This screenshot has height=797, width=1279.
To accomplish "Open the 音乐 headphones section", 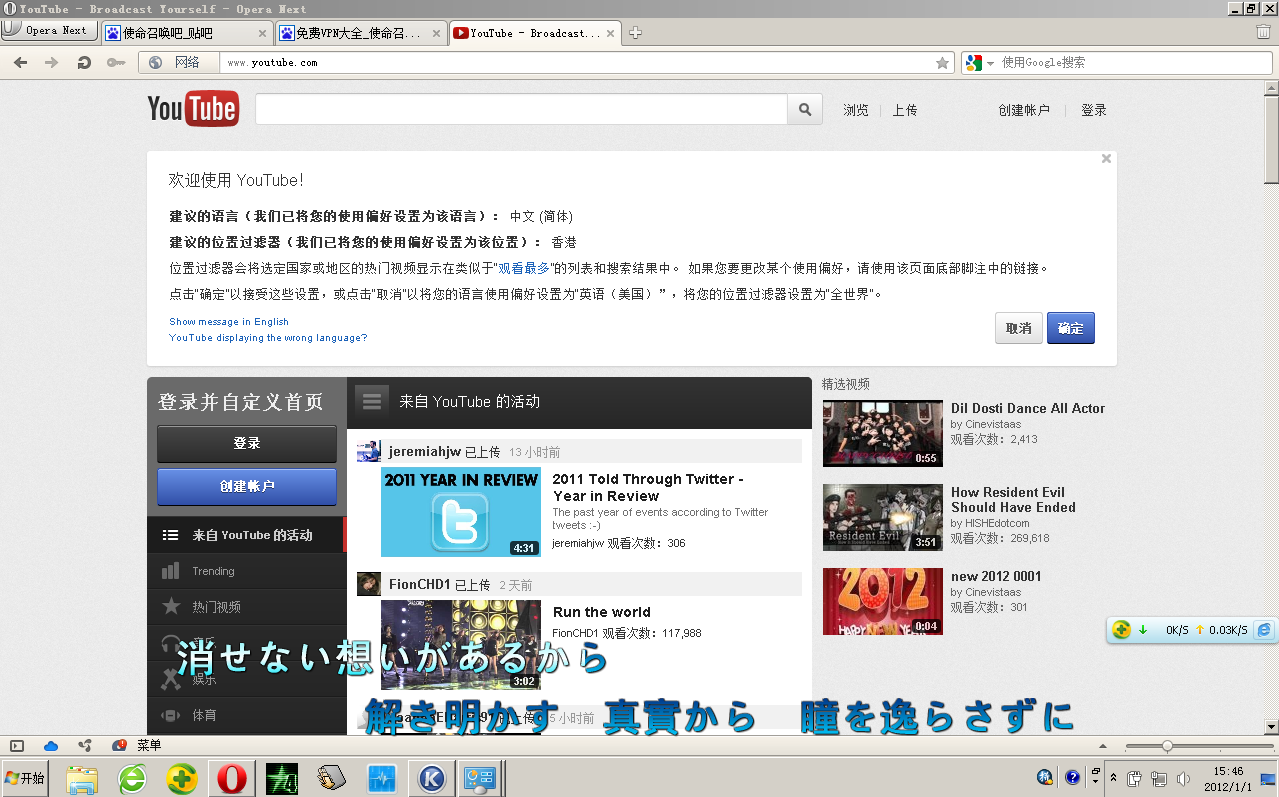I will [172, 642].
